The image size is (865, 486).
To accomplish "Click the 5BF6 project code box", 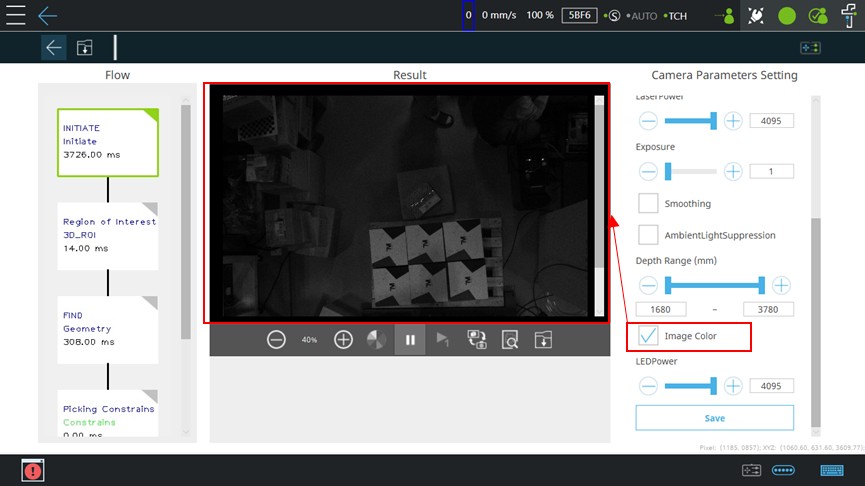I will (x=579, y=15).
